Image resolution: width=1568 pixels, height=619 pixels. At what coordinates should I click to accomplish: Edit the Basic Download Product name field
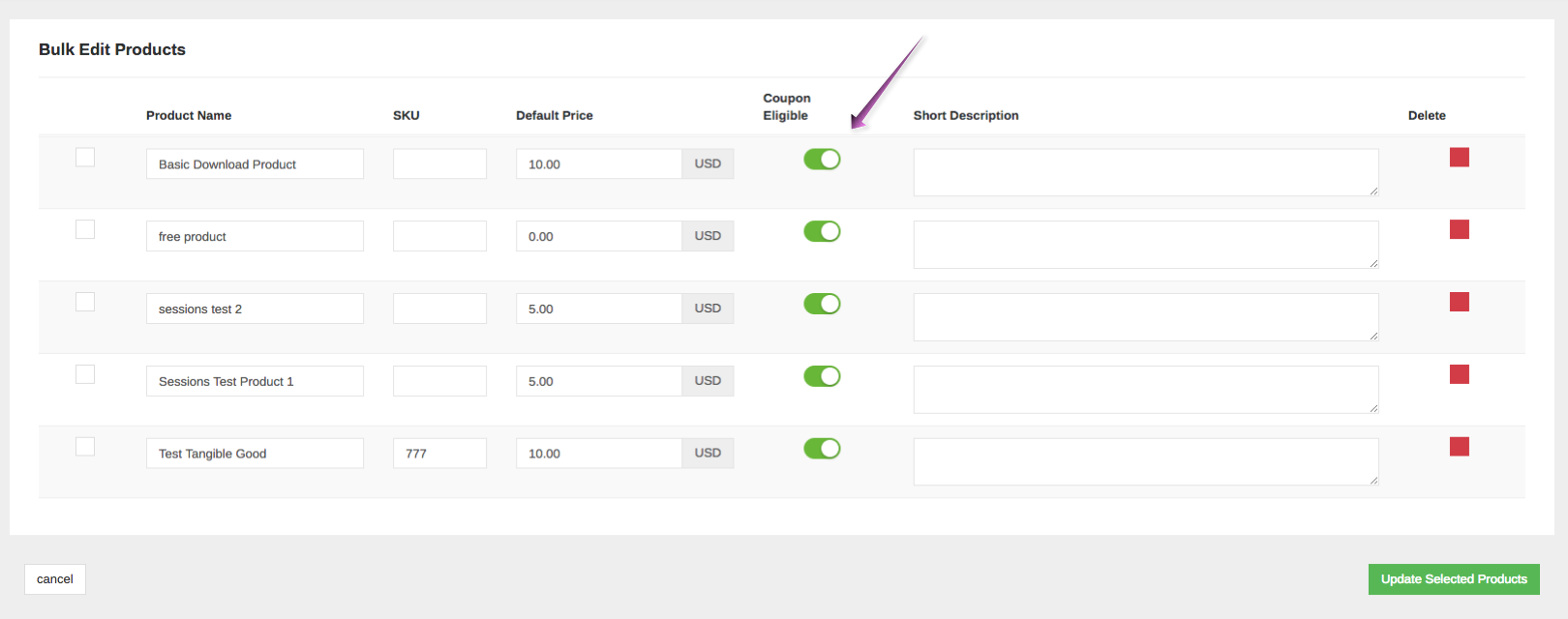click(x=255, y=163)
